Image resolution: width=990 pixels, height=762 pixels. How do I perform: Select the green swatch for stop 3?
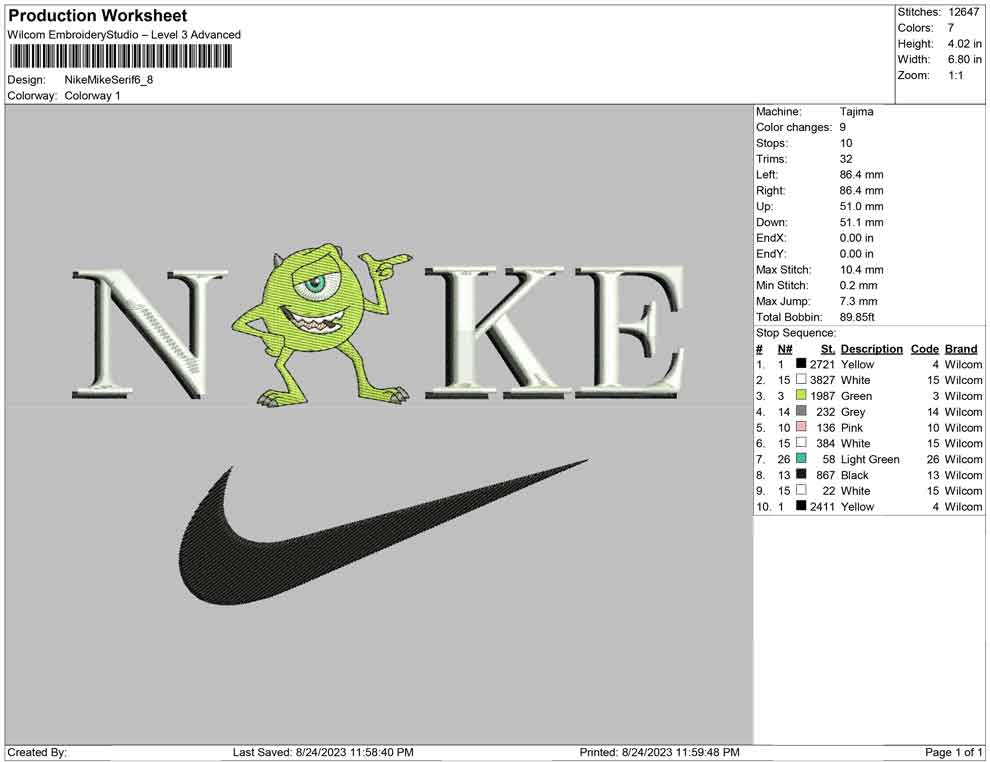(801, 395)
